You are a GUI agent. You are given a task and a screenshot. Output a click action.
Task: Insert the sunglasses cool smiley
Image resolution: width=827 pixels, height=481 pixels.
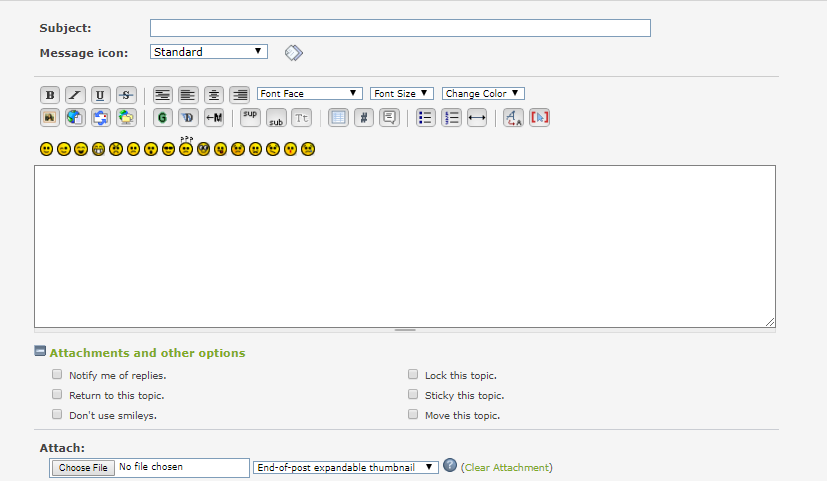(x=168, y=149)
